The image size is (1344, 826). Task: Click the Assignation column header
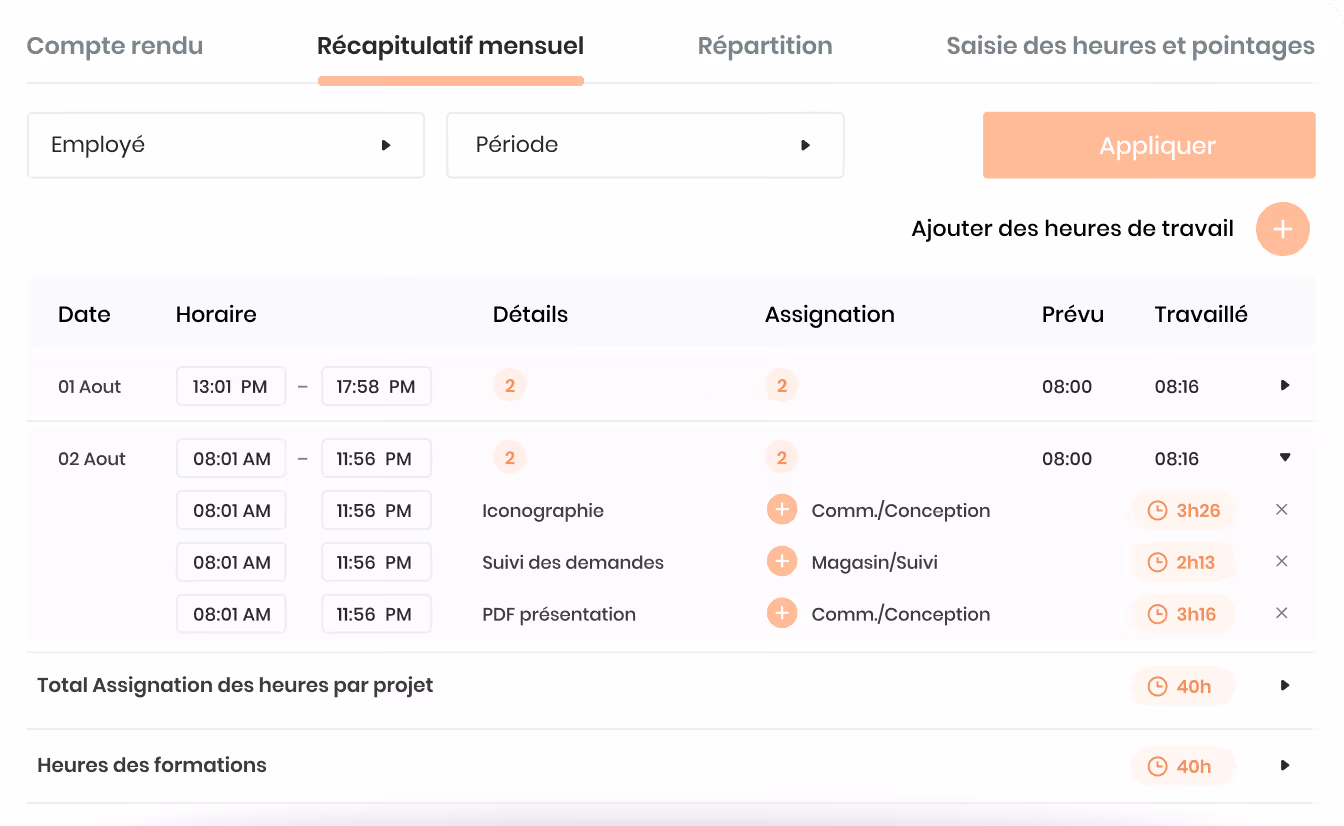830,315
